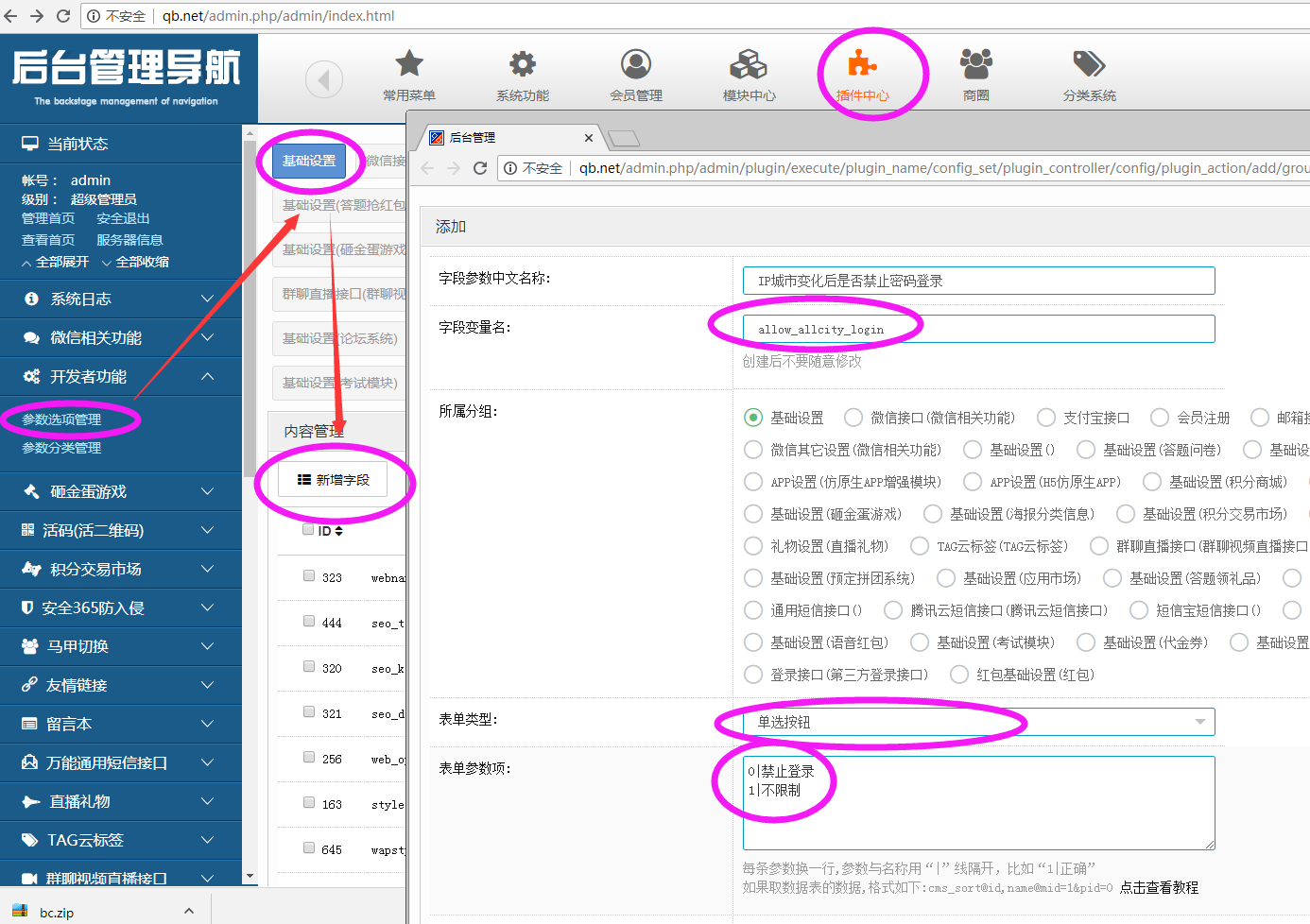
Task: Select 支付宝接口 radio button
Action: coord(1046,418)
